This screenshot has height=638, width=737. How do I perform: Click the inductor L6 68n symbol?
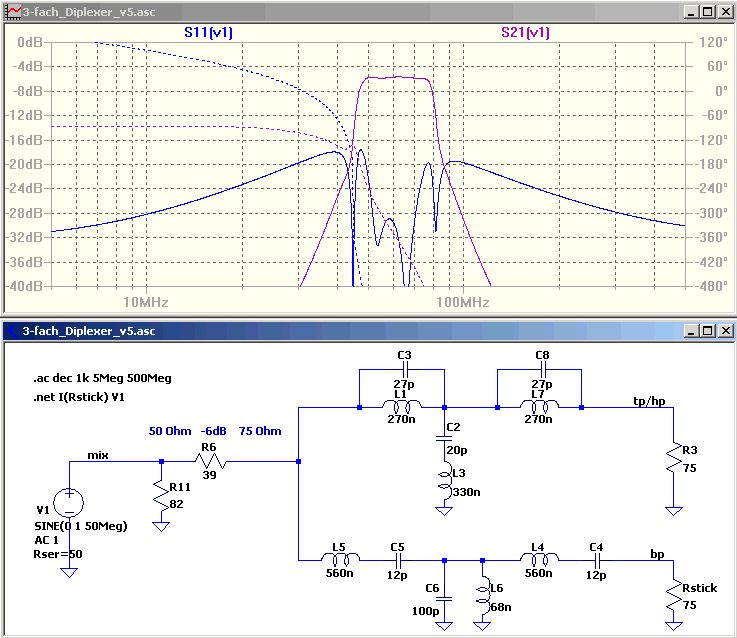click(x=483, y=589)
